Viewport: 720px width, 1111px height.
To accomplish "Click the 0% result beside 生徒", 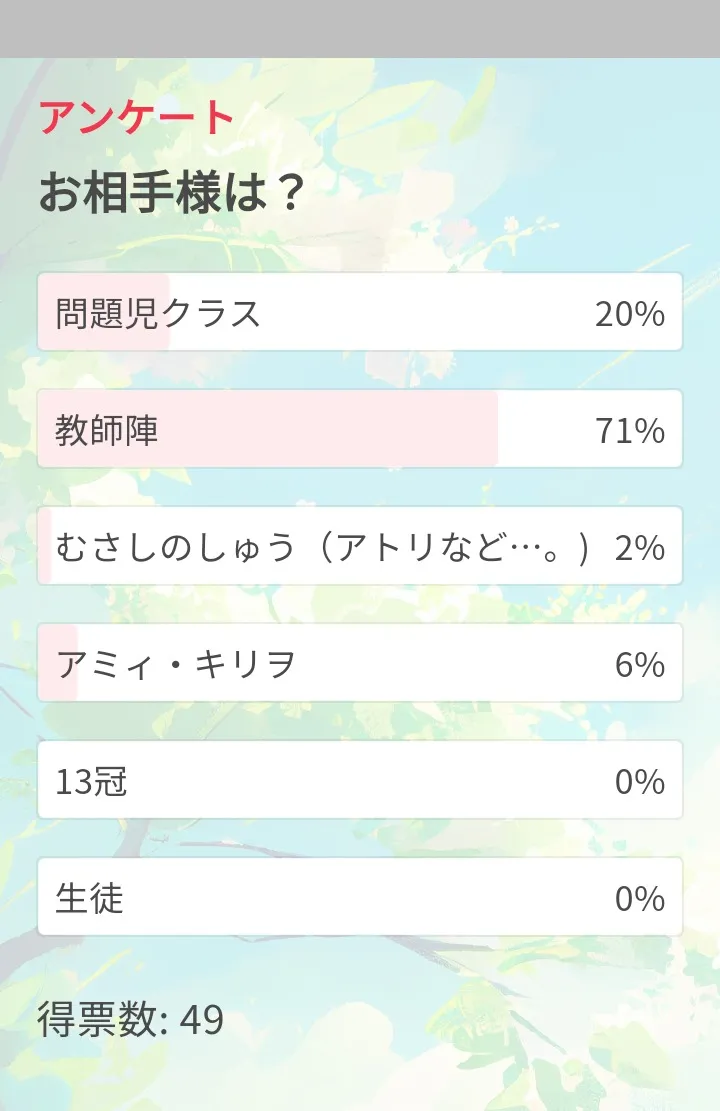I will 640,899.
